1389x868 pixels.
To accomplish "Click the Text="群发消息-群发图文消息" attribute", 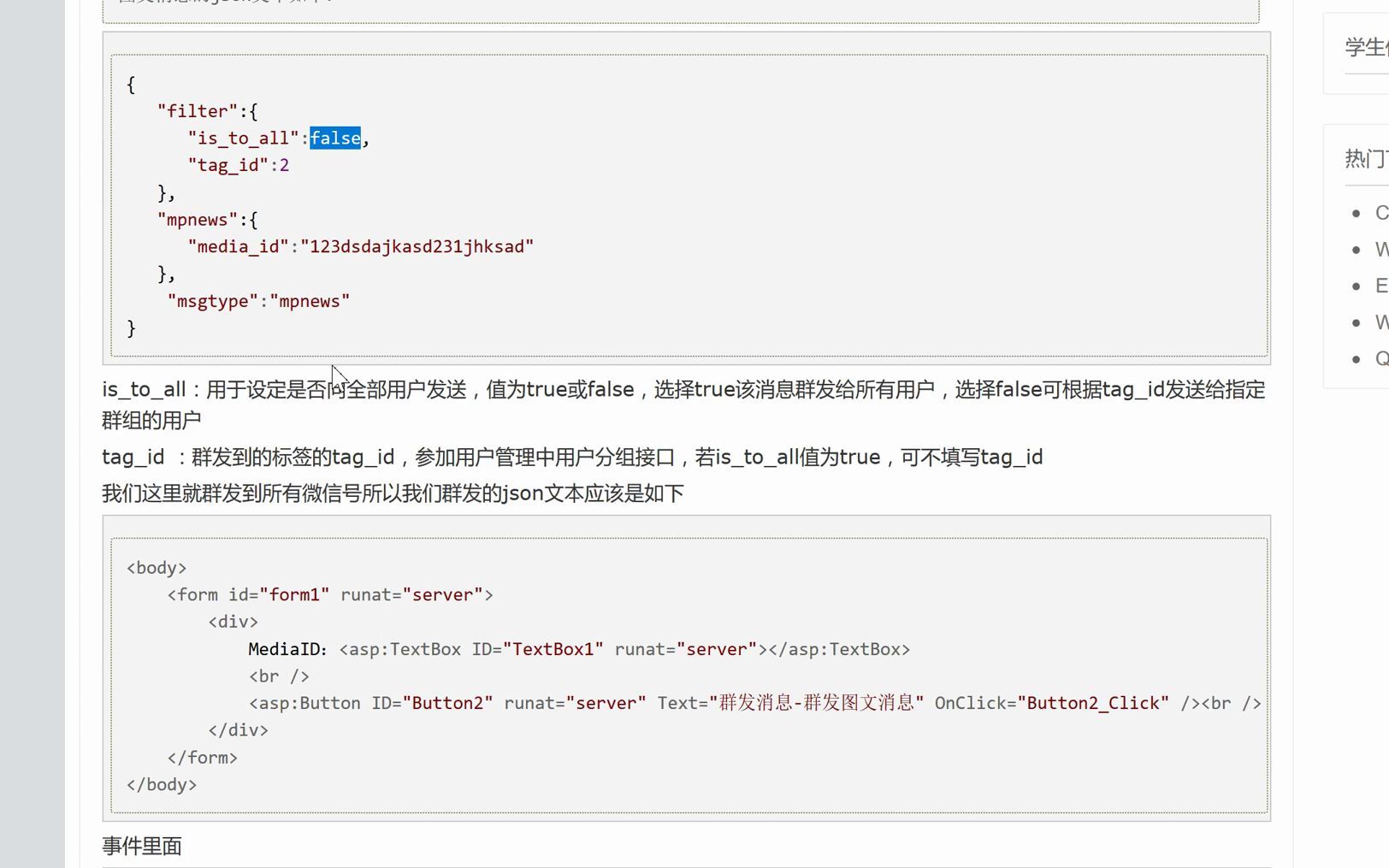I will (x=790, y=703).
